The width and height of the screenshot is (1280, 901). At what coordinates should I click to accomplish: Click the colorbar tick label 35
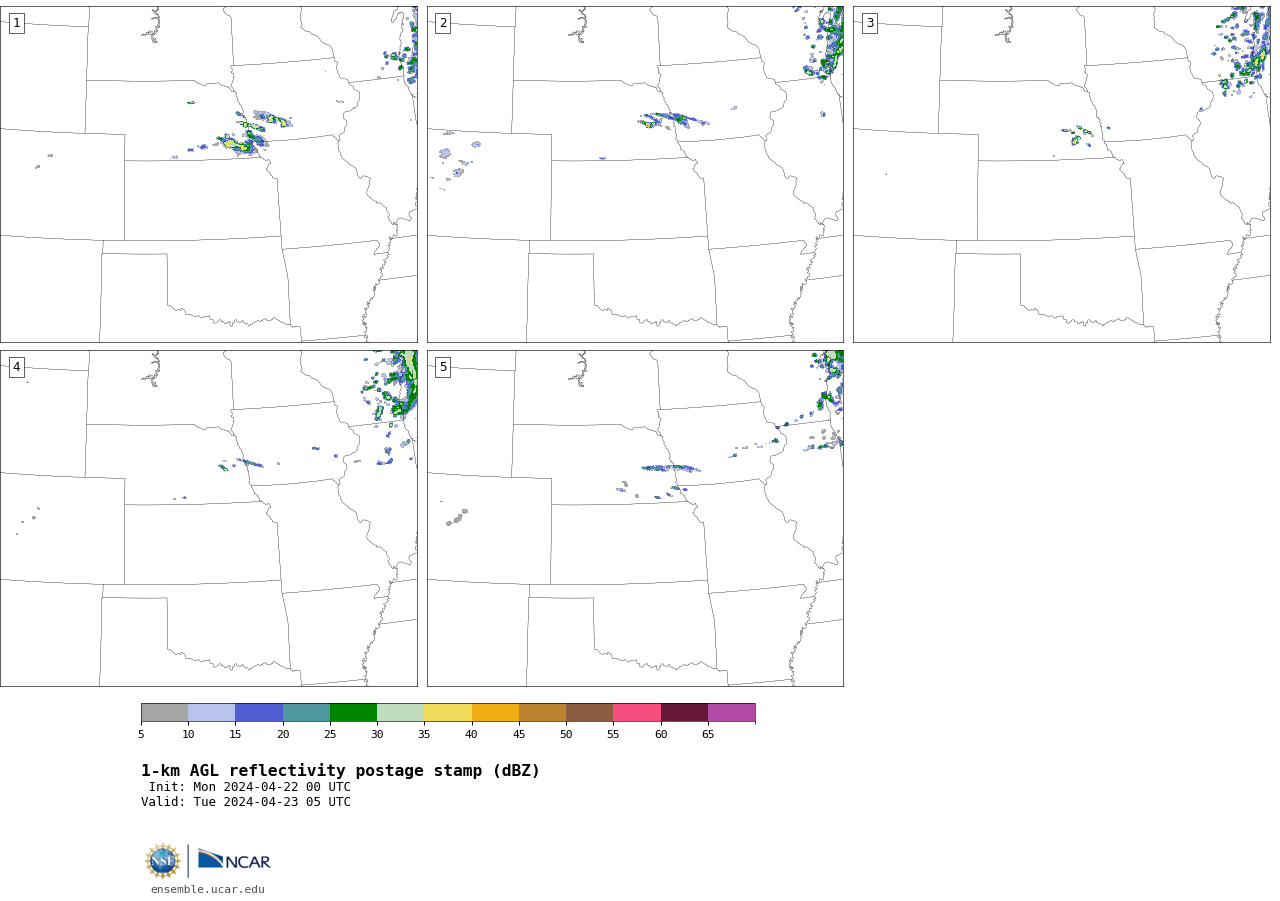[x=424, y=734]
